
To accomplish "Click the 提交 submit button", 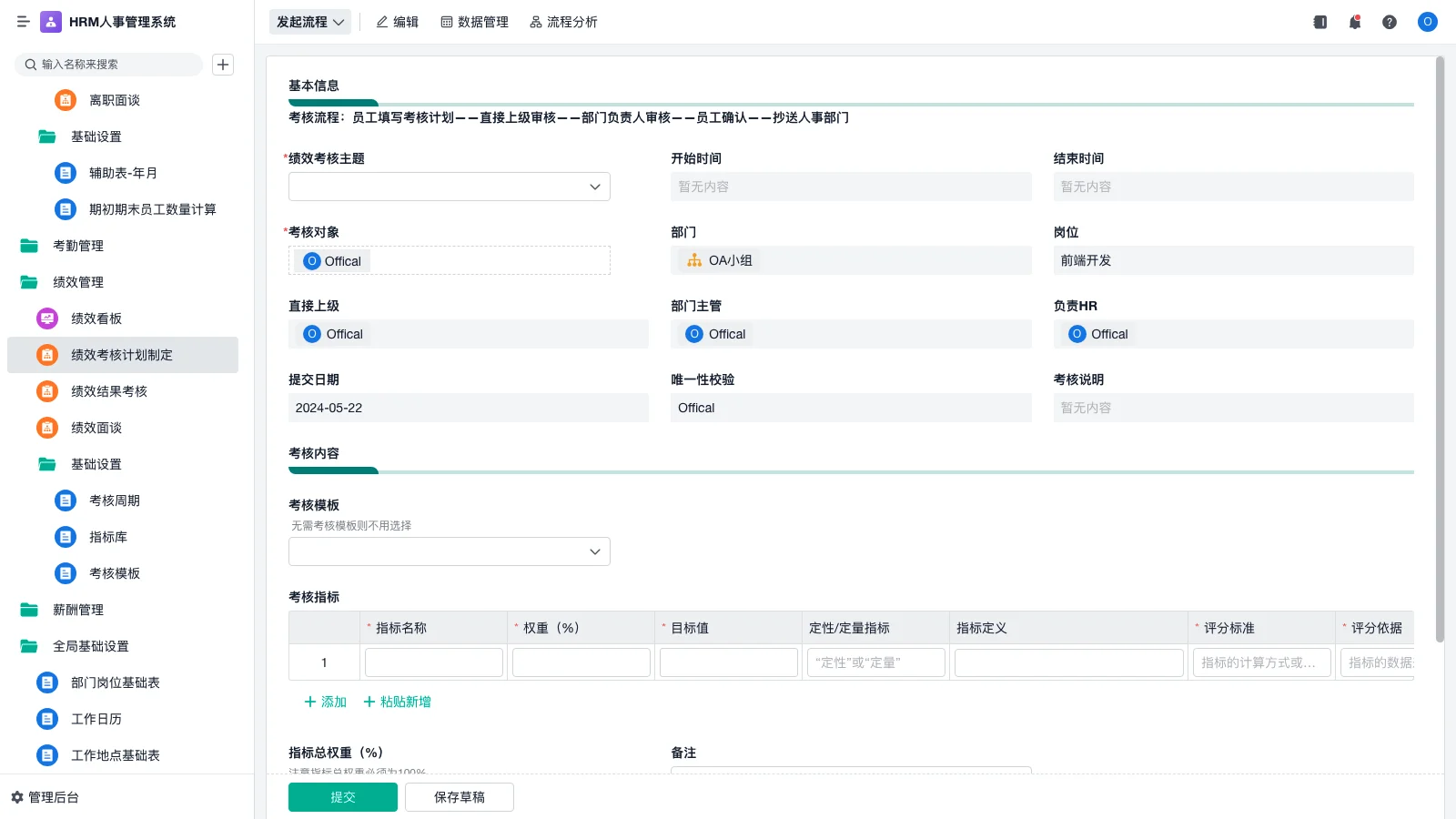I will (343, 796).
